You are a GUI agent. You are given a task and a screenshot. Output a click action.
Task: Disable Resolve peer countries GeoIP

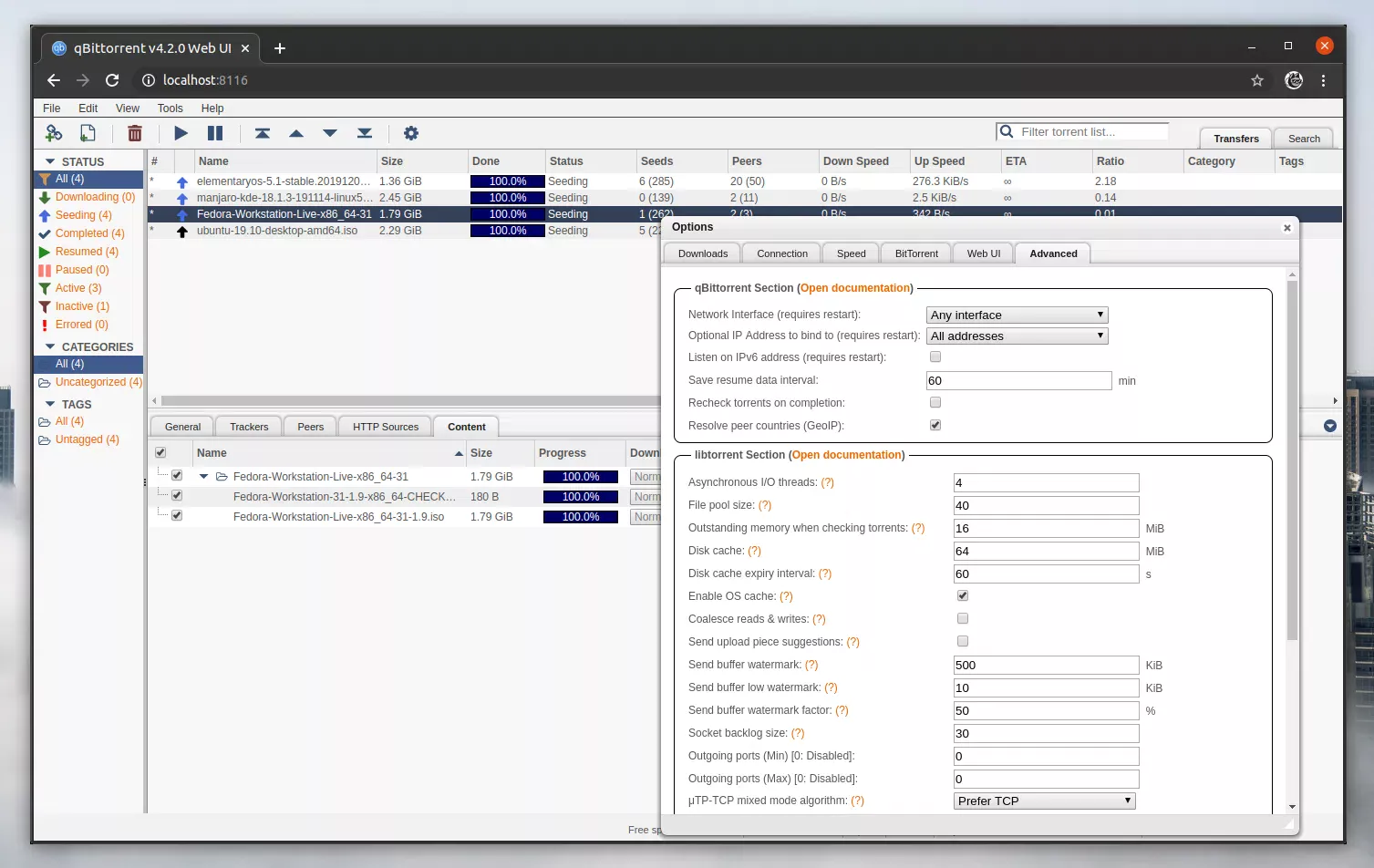click(x=935, y=425)
